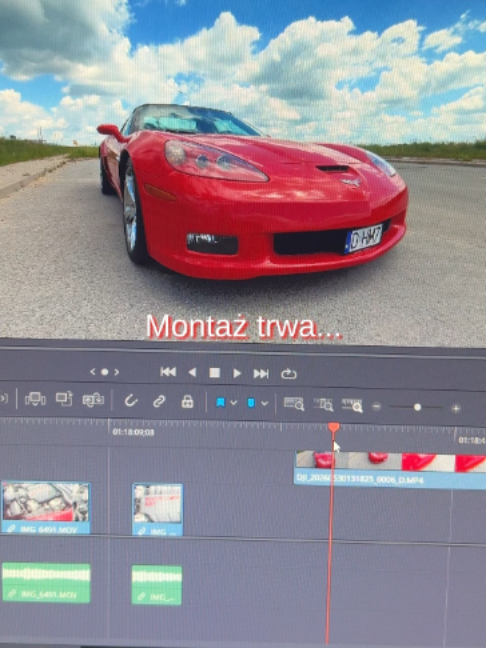Toggle the position lock padlock icon

point(188,401)
